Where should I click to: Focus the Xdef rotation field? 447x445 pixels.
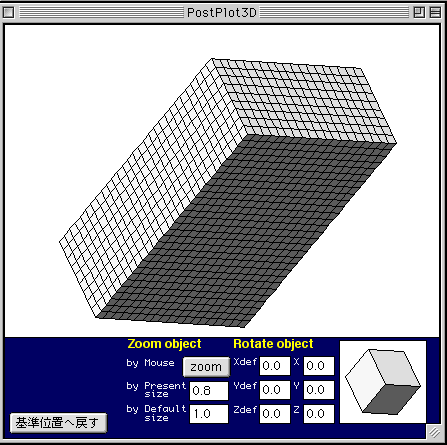coord(275,366)
